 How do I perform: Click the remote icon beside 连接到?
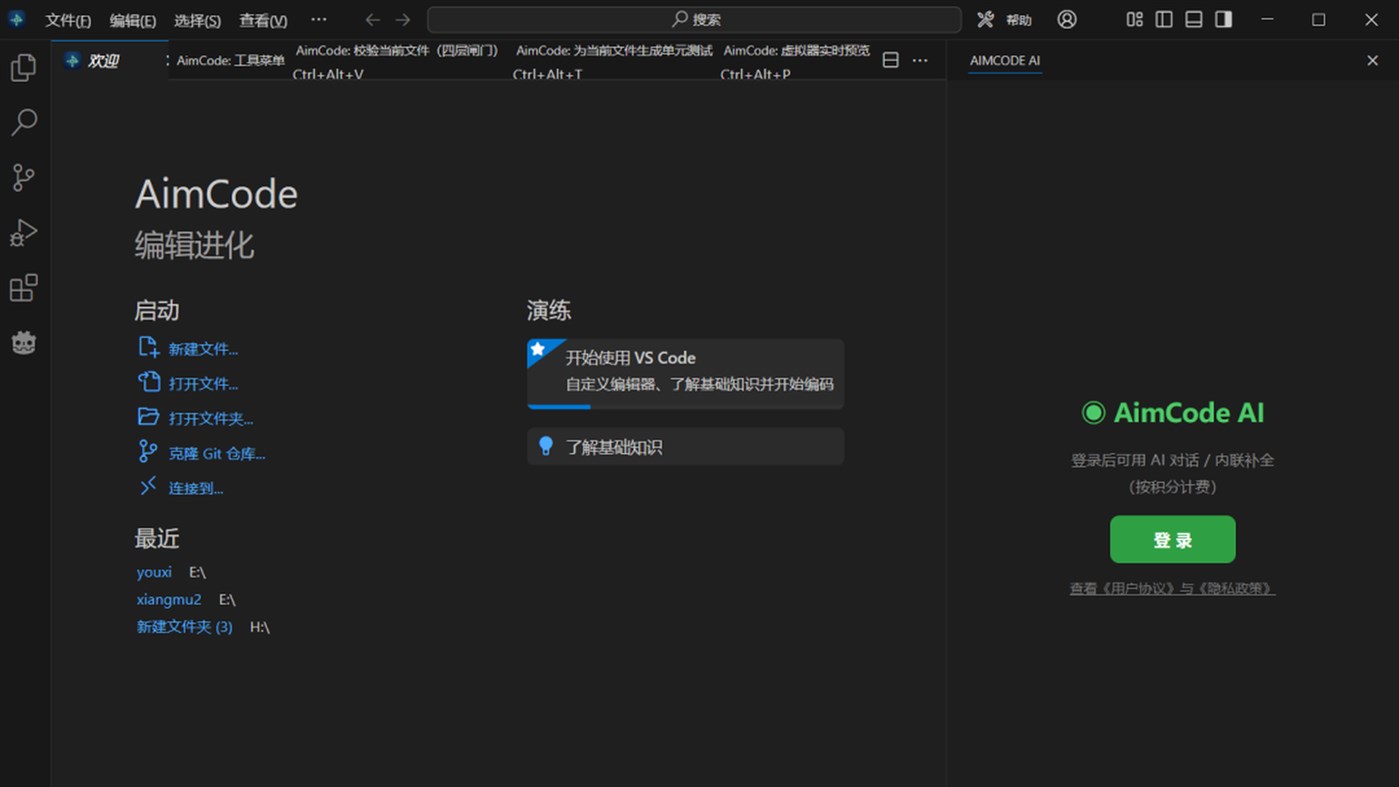148,486
